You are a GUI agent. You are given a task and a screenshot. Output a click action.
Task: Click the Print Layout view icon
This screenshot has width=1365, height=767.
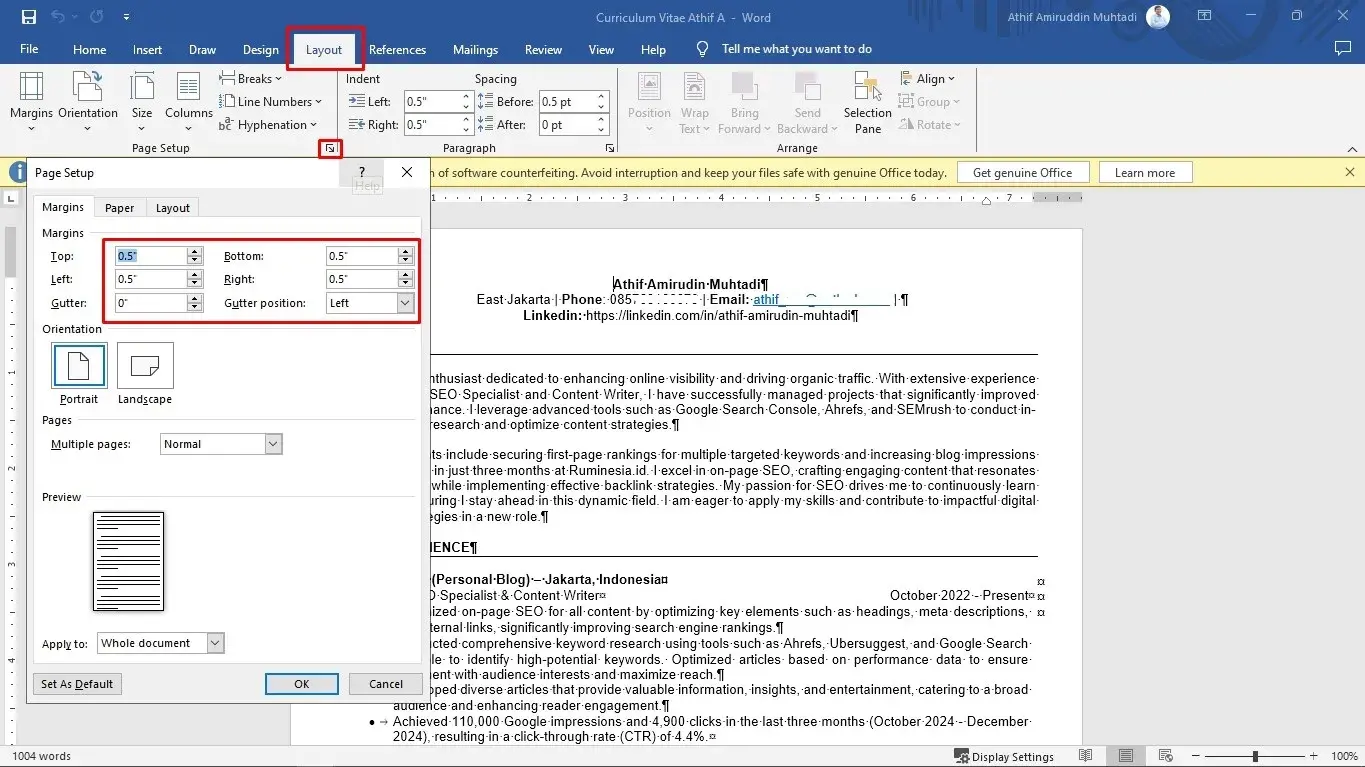tap(1126, 756)
